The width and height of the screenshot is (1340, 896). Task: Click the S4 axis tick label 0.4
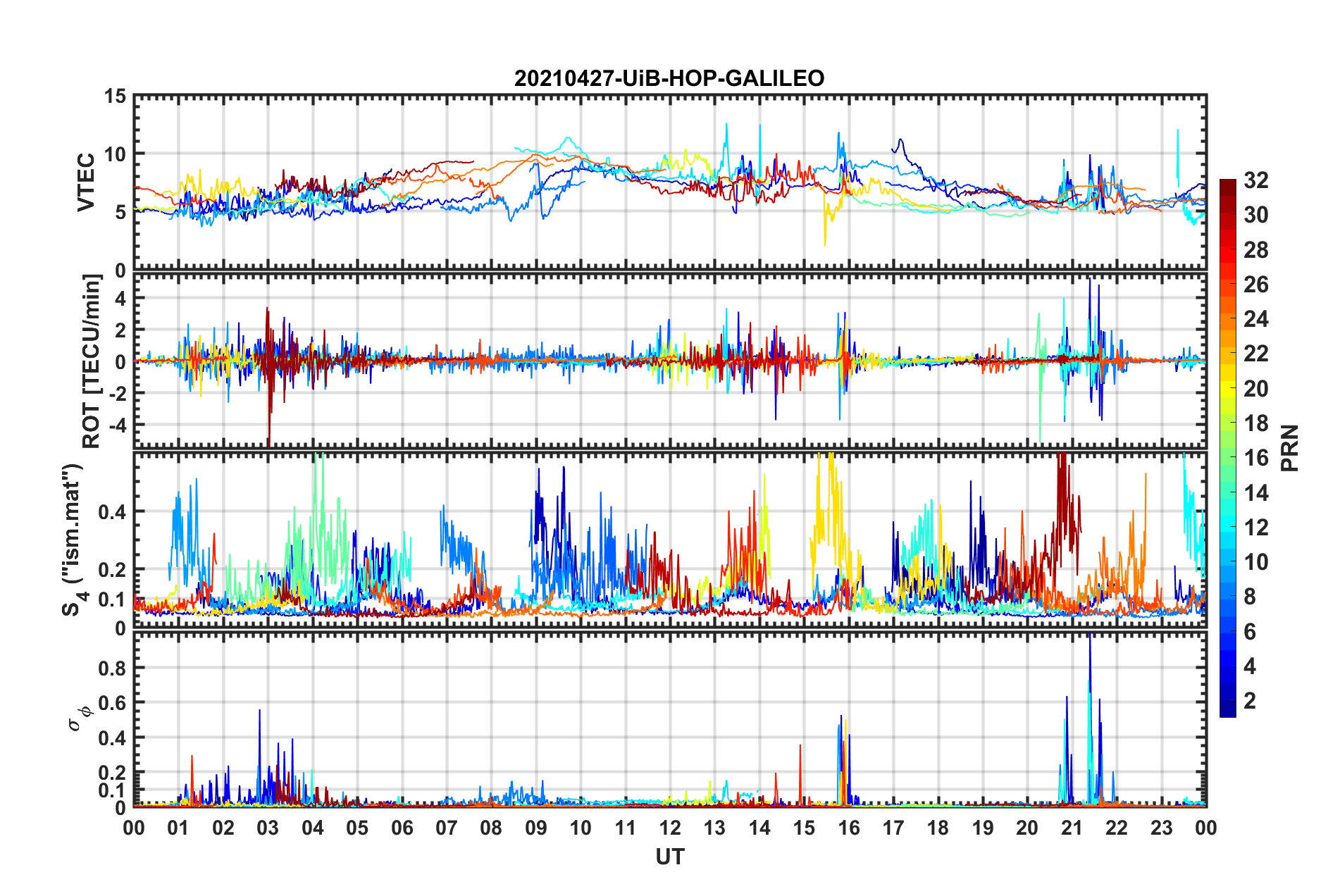(x=113, y=512)
